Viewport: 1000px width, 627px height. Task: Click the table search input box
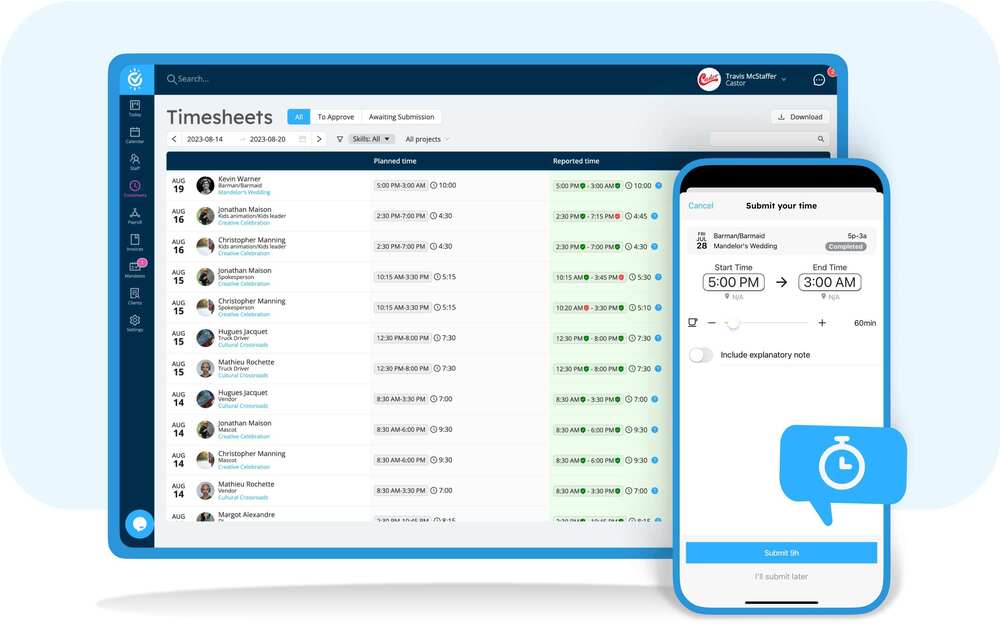(768, 139)
